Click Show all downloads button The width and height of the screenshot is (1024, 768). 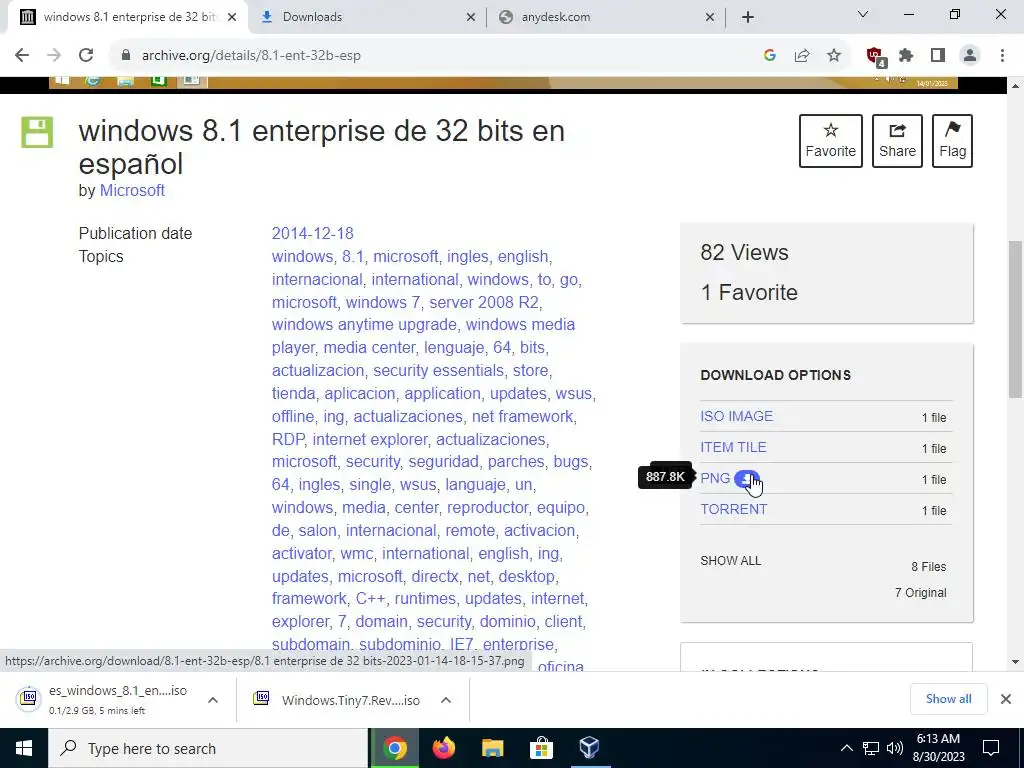point(948,699)
